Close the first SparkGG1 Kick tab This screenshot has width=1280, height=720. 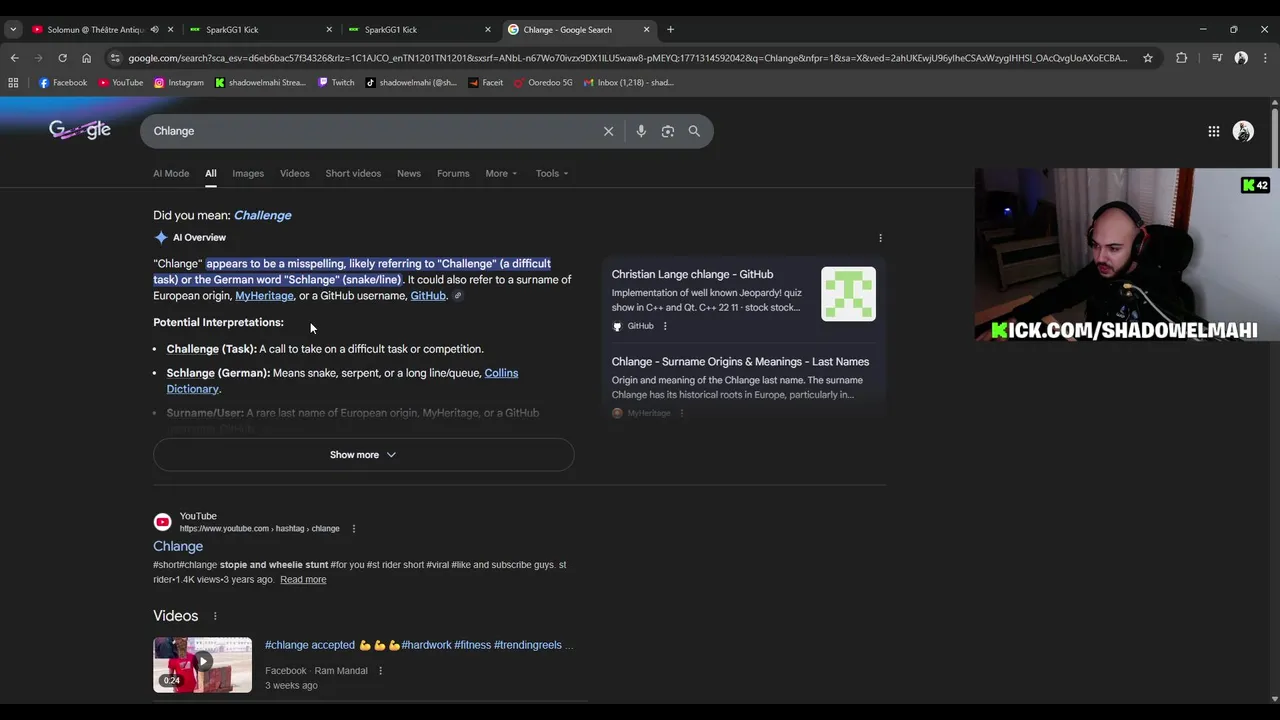[x=329, y=30]
